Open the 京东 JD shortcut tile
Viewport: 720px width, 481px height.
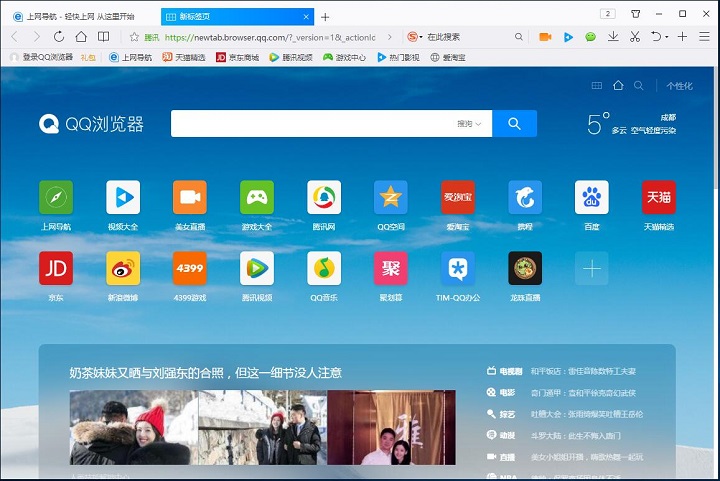[56, 268]
